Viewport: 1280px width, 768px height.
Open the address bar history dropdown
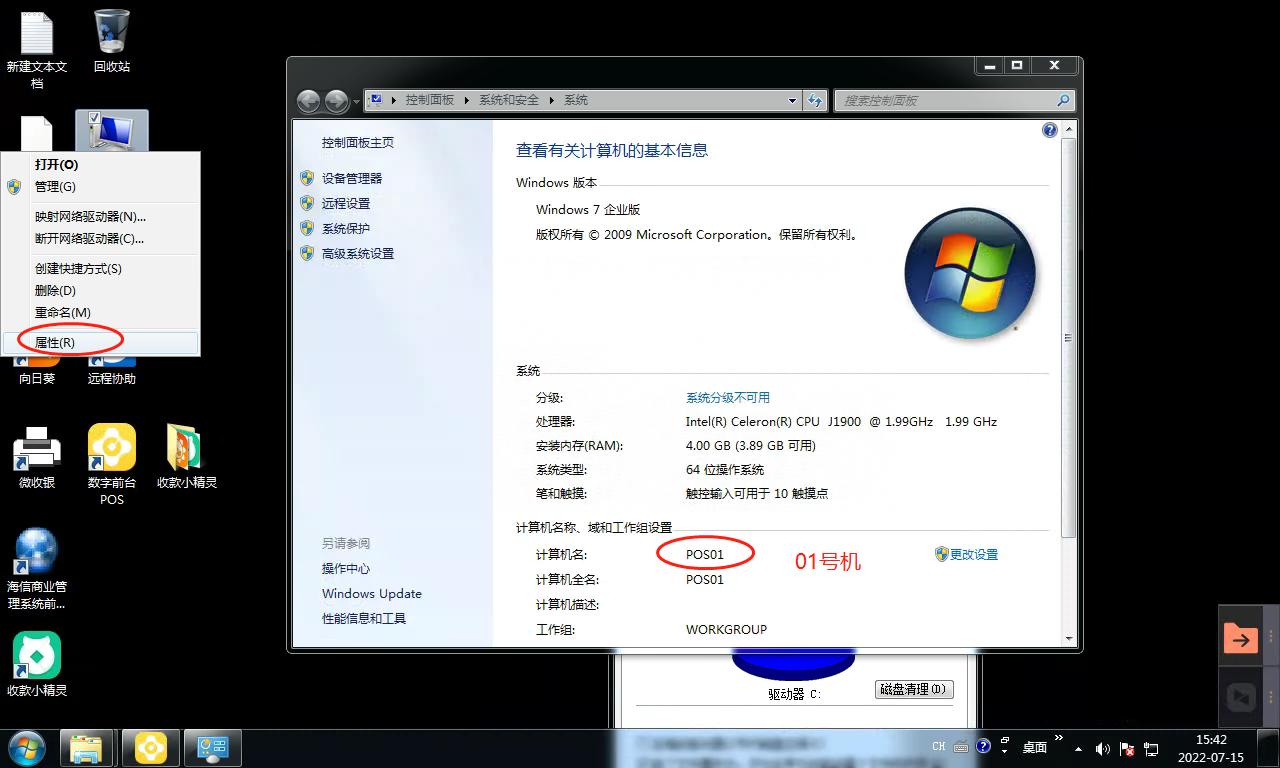point(792,100)
